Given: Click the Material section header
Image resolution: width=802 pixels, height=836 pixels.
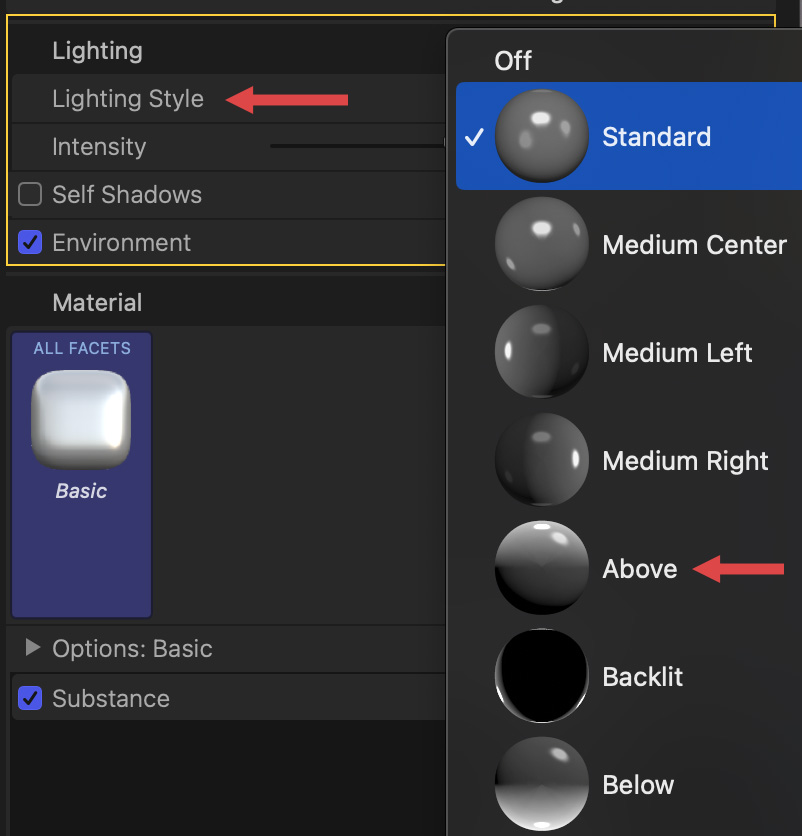Looking at the screenshot, I should tap(97, 303).
